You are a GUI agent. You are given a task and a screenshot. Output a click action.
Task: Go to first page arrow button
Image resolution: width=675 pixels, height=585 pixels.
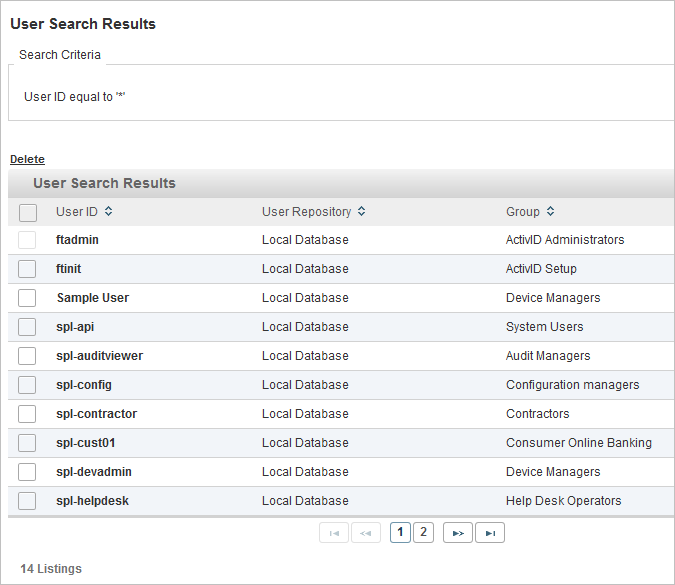click(x=334, y=533)
